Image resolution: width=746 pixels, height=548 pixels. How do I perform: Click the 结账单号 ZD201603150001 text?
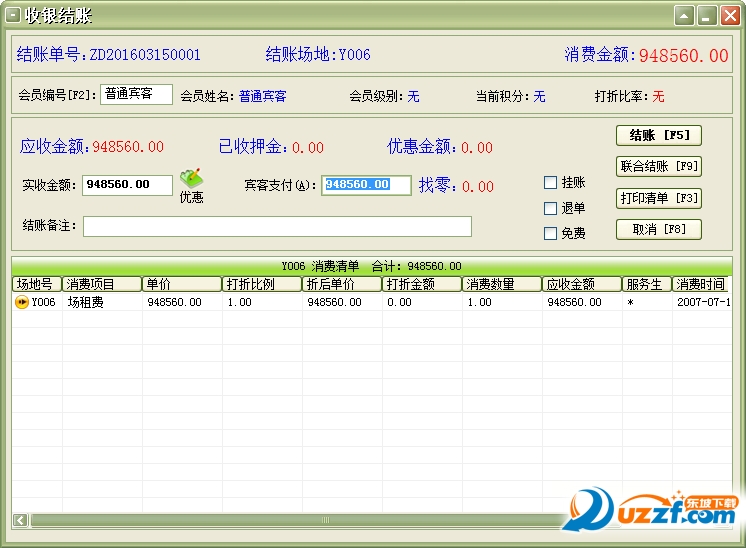pos(108,54)
